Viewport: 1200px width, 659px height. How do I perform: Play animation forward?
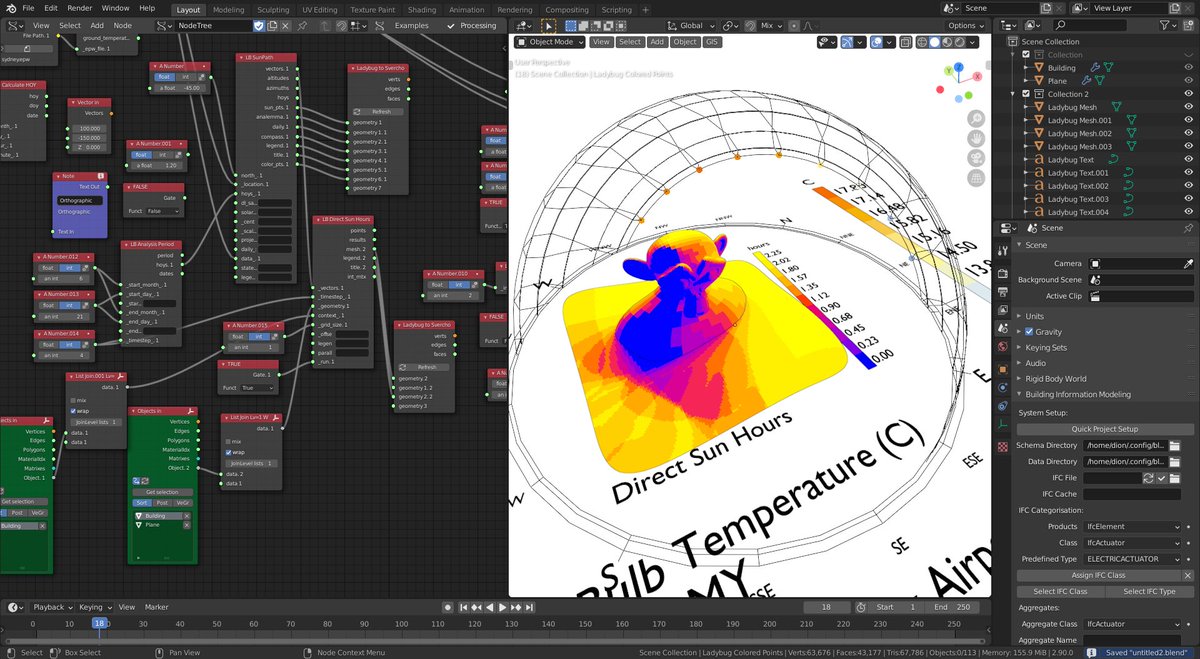[x=503, y=607]
